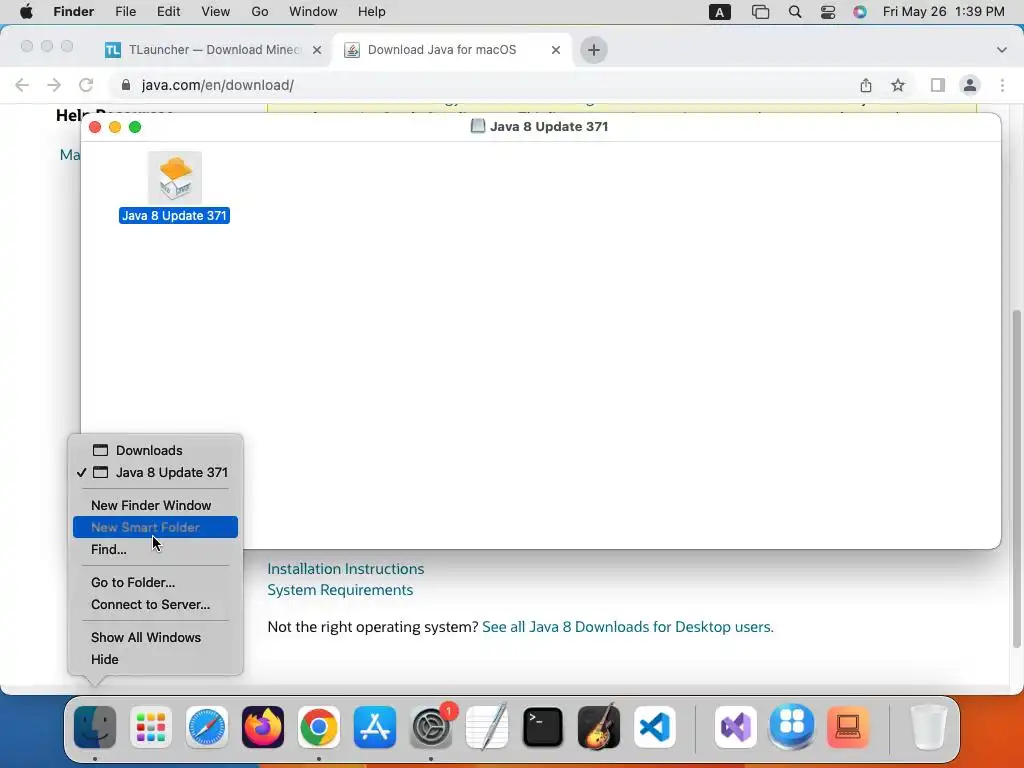The image size is (1024, 768).
Task: Bookmark this page with the star icon
Action: click(898, 85)
